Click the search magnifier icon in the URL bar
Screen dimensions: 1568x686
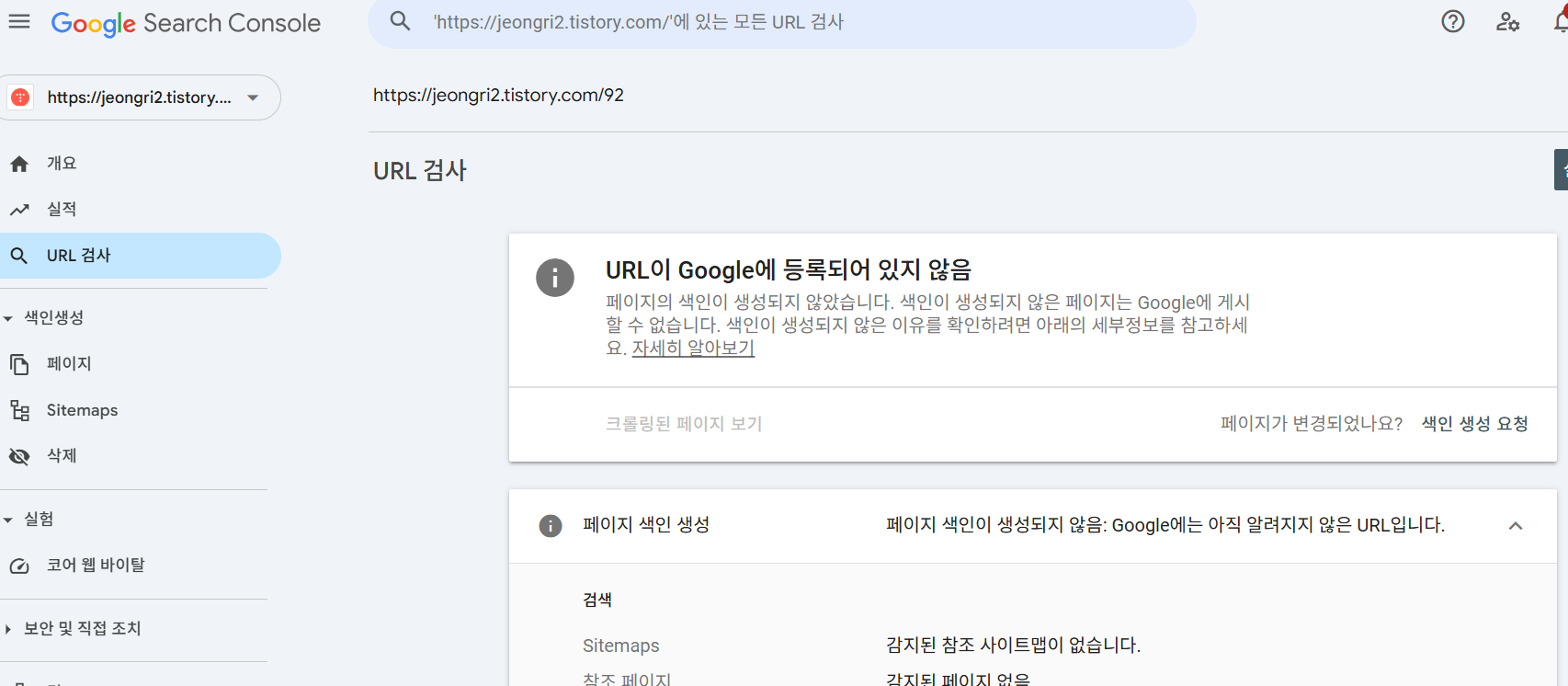(x=400, y=21)
